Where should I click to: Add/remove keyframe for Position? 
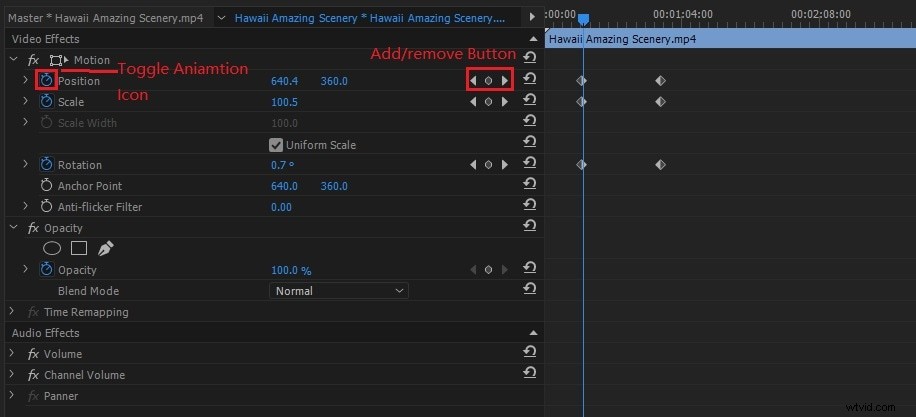coord(488,81)
